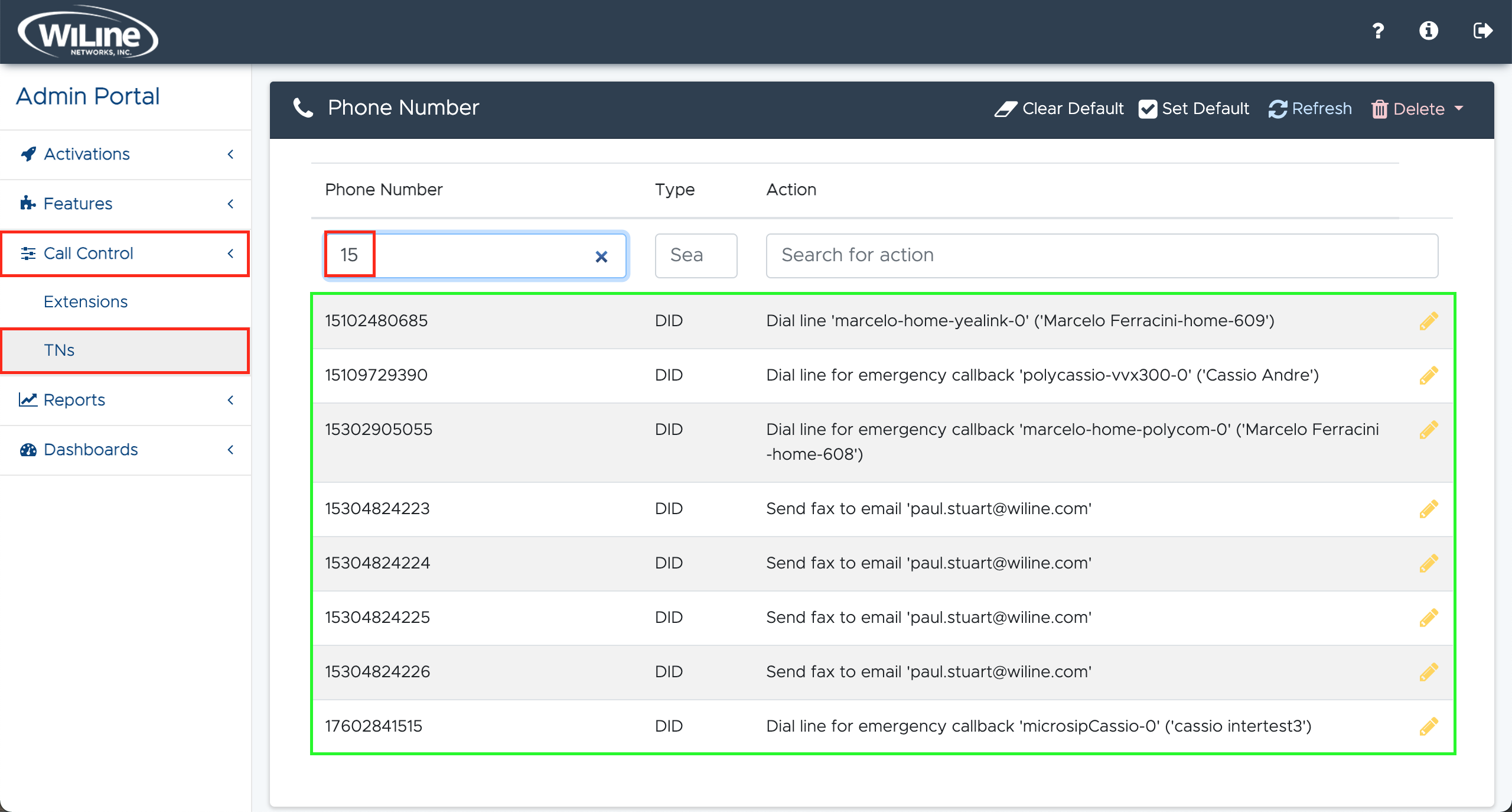Select phone number 15304824223

coord(377,509)
